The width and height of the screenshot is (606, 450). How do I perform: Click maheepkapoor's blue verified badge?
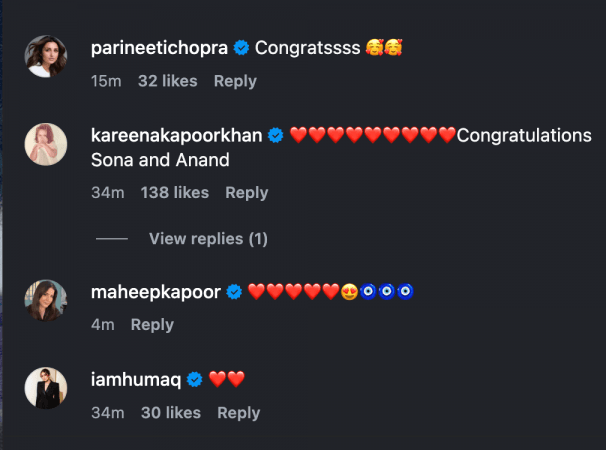(234, 292)
